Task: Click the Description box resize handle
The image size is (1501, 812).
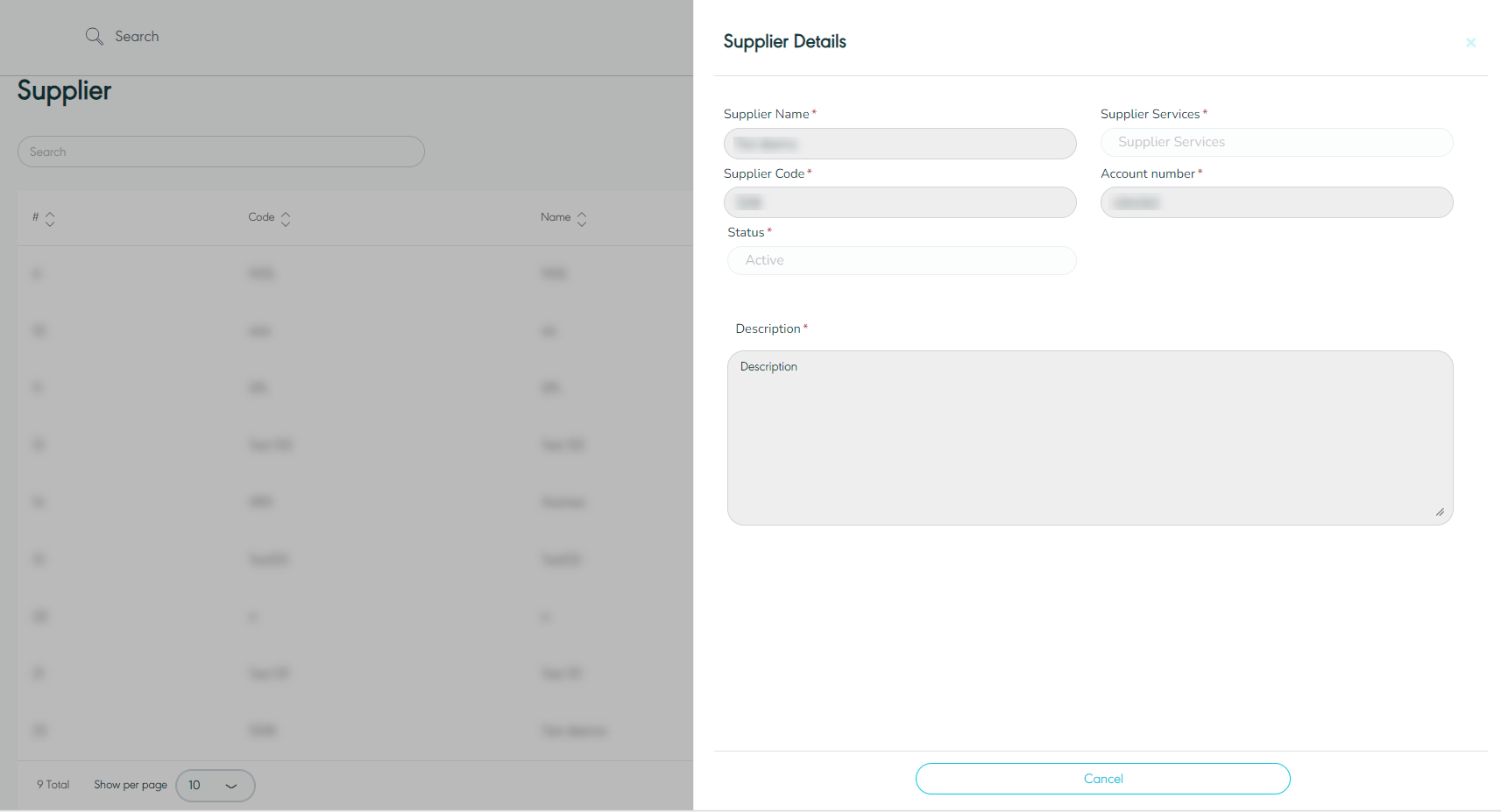Action: coord(1440,512)
